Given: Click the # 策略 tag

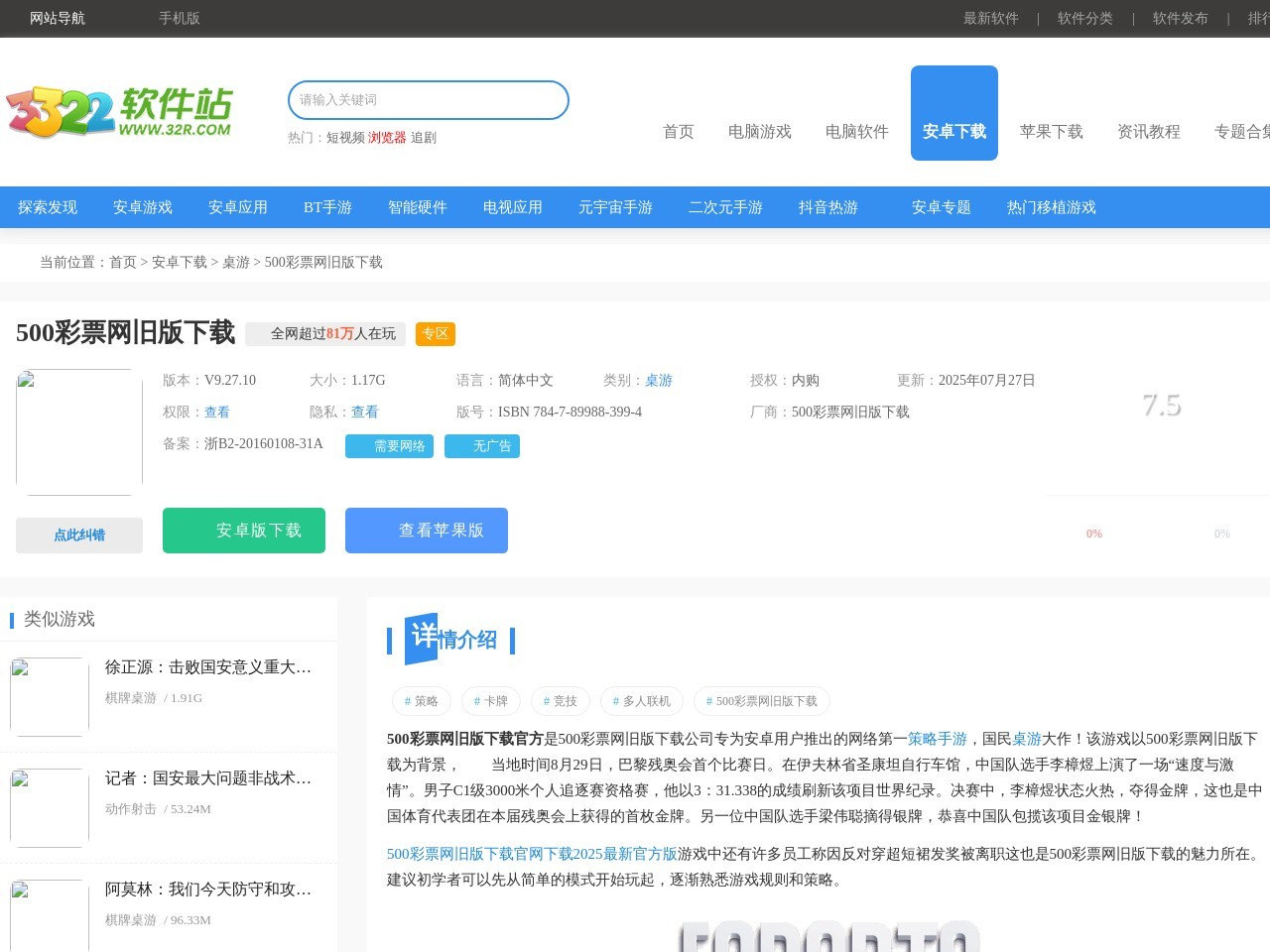Looking at the screenshot, I should point(422,701).
